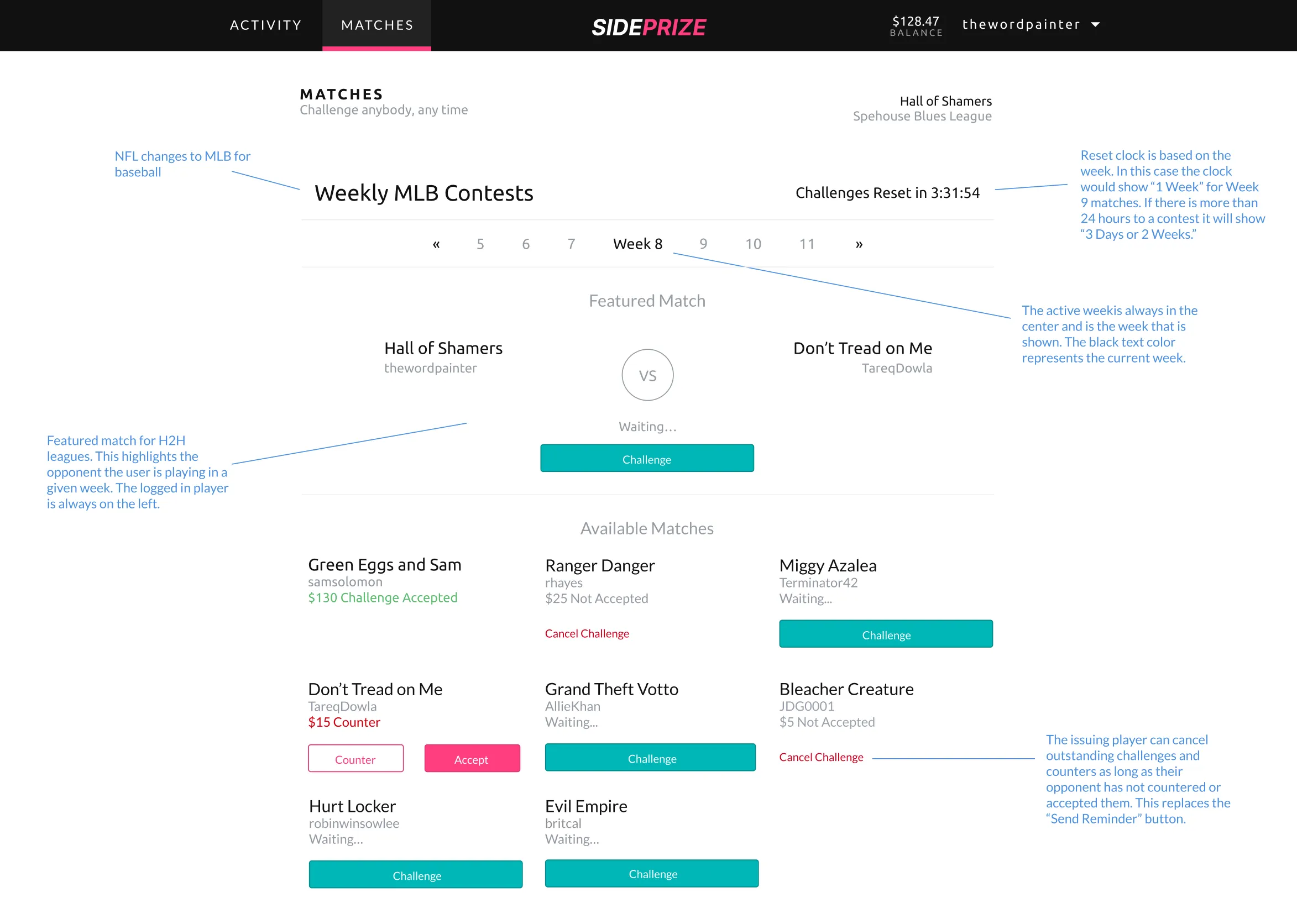1297x924 pixels.
Task: Challenge Miggy Azalea team
Action: [886, 634]
